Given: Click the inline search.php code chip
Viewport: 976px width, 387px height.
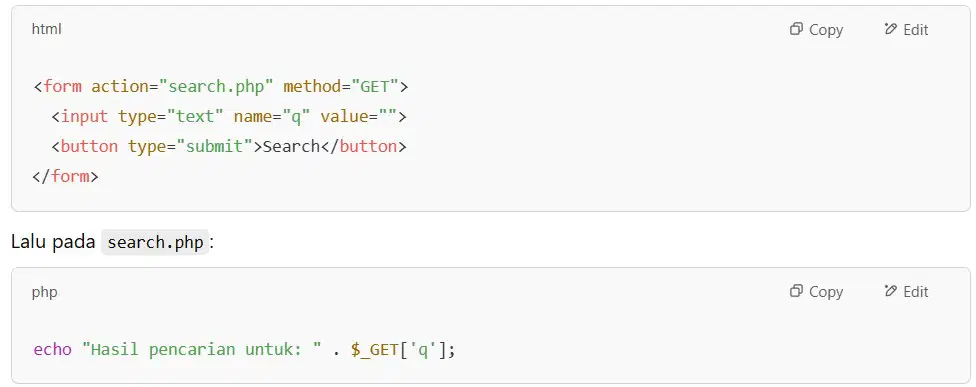Looking at the screenshot, I should pos(155,242).
